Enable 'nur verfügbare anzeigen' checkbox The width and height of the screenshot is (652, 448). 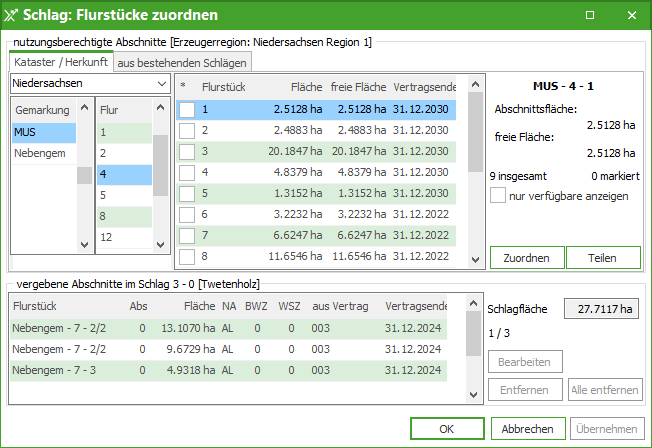point(498,196)
